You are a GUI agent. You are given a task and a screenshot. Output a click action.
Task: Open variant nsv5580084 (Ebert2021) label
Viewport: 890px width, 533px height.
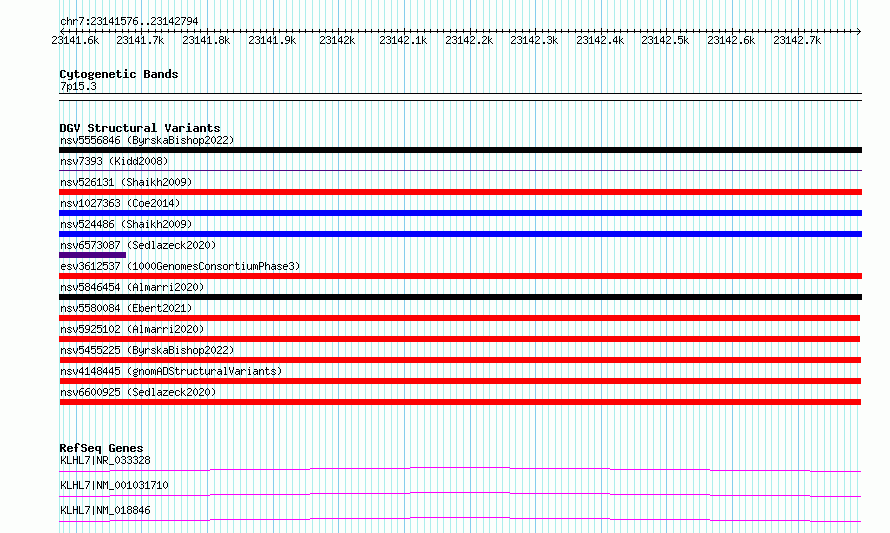tap(126, 309)
